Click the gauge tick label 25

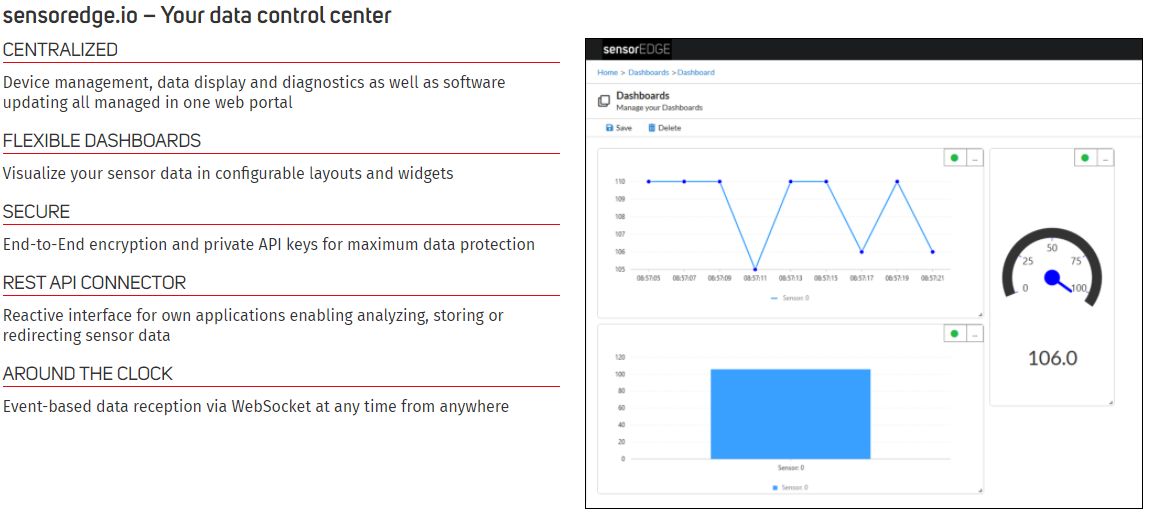pos(1028,261)
